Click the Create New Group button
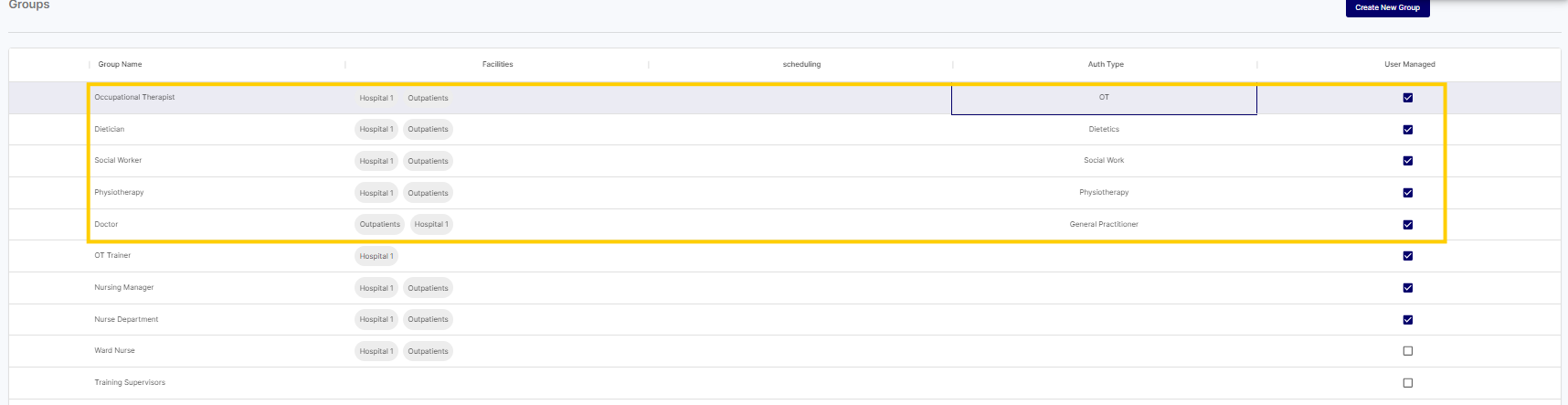 (x=1387, y=8)
